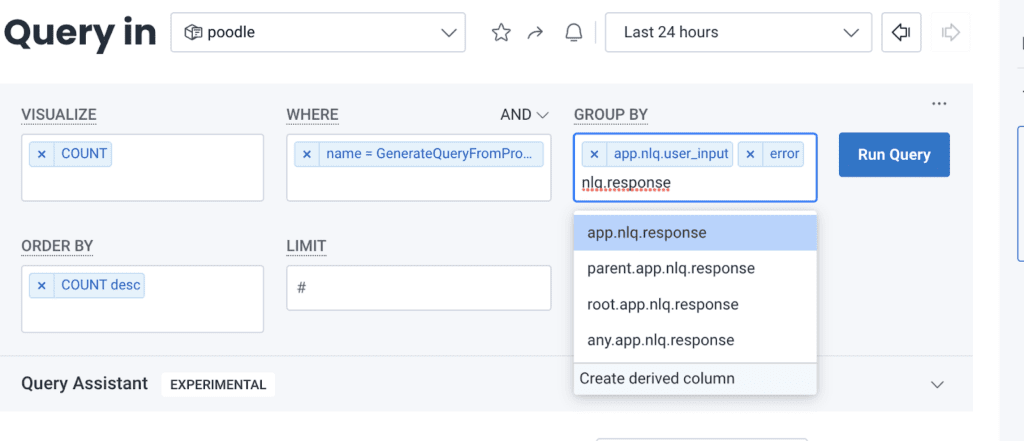1024x441 pixels.
Task: Remove the app.nlq.user_input group by chip
Action: (x=594, y=154)
